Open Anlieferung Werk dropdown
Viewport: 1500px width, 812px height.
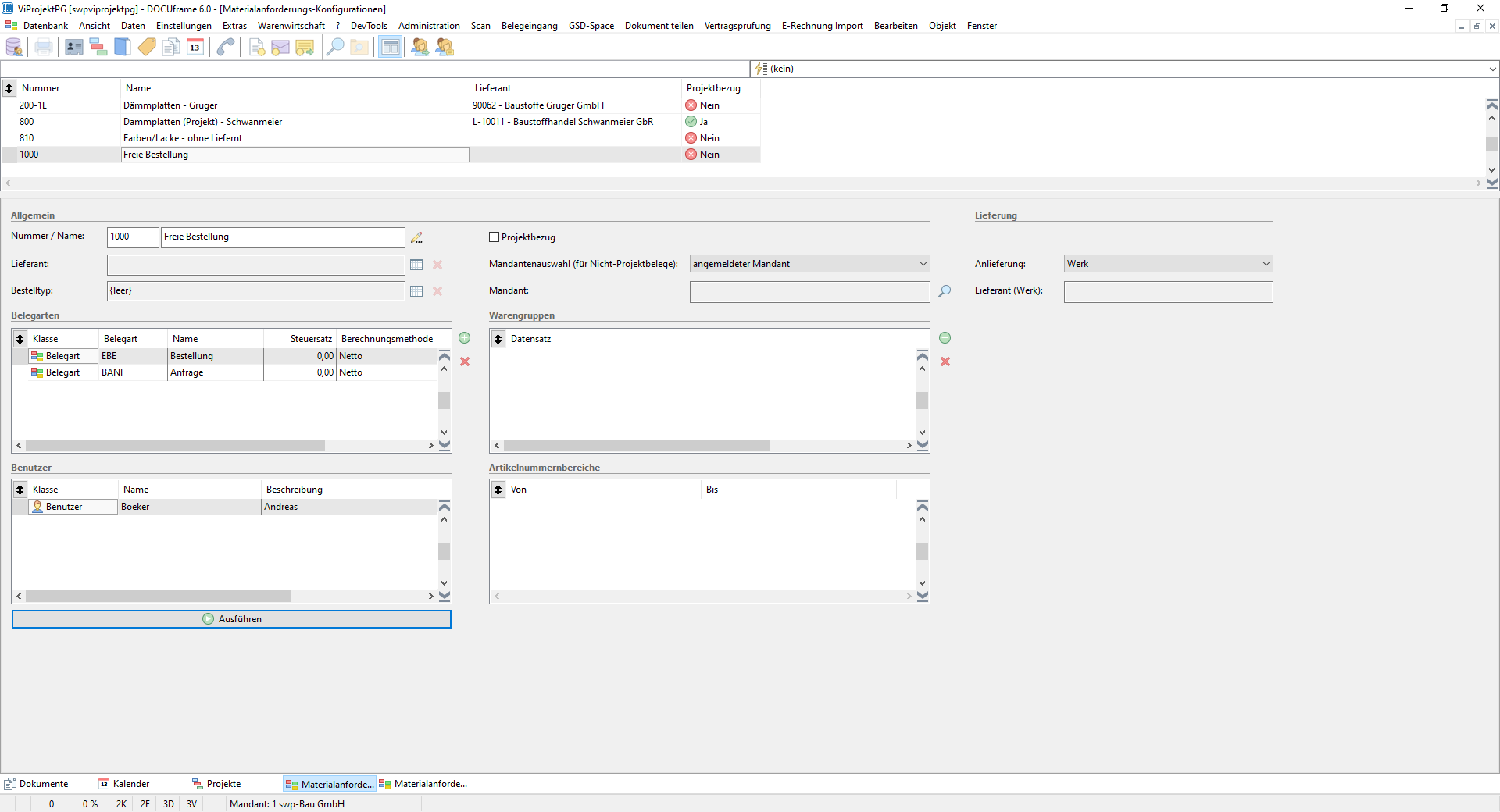1169,264
